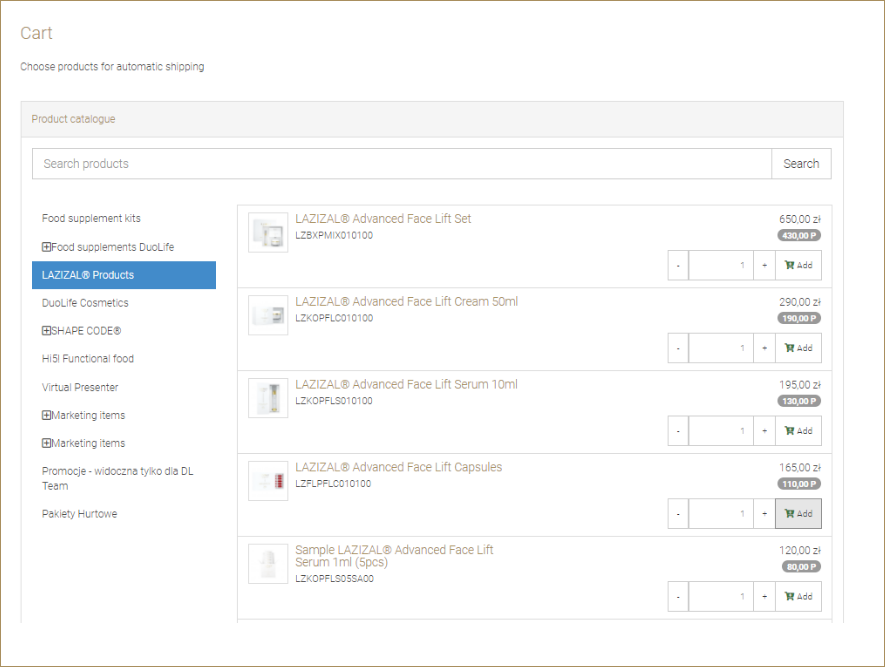Open LAZIZAL® Advanced Face Lift Set thumbnail
Viewport: 885px width, 667px height.
tap(268, 232)
